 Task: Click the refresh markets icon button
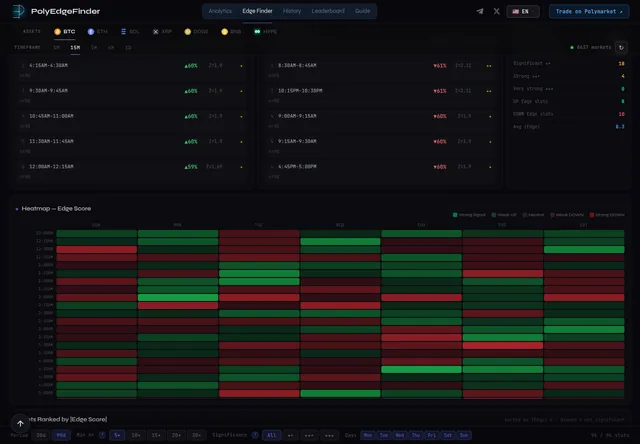coord(621,47)
